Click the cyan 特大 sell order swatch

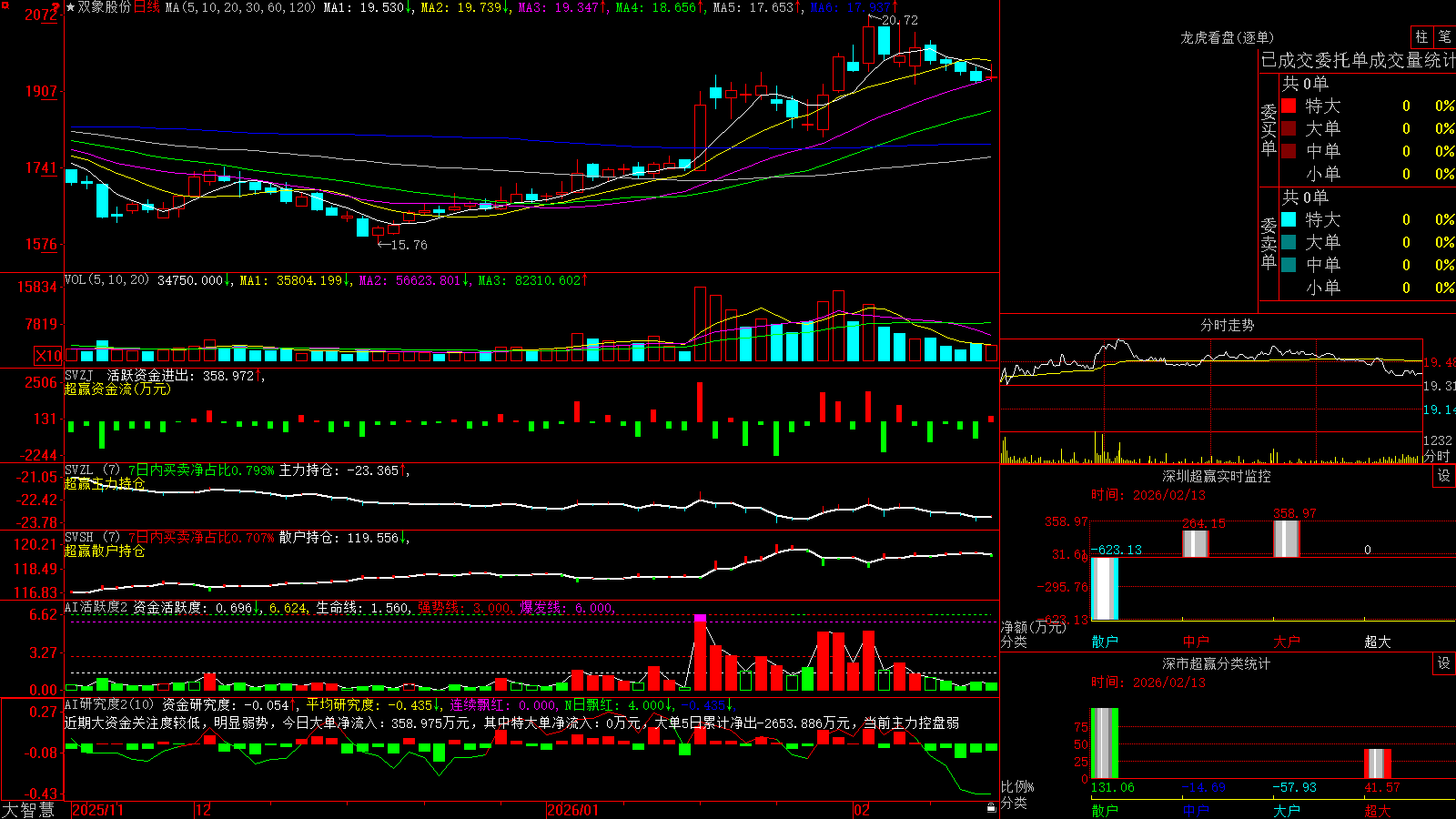[x=1289, y=219]
